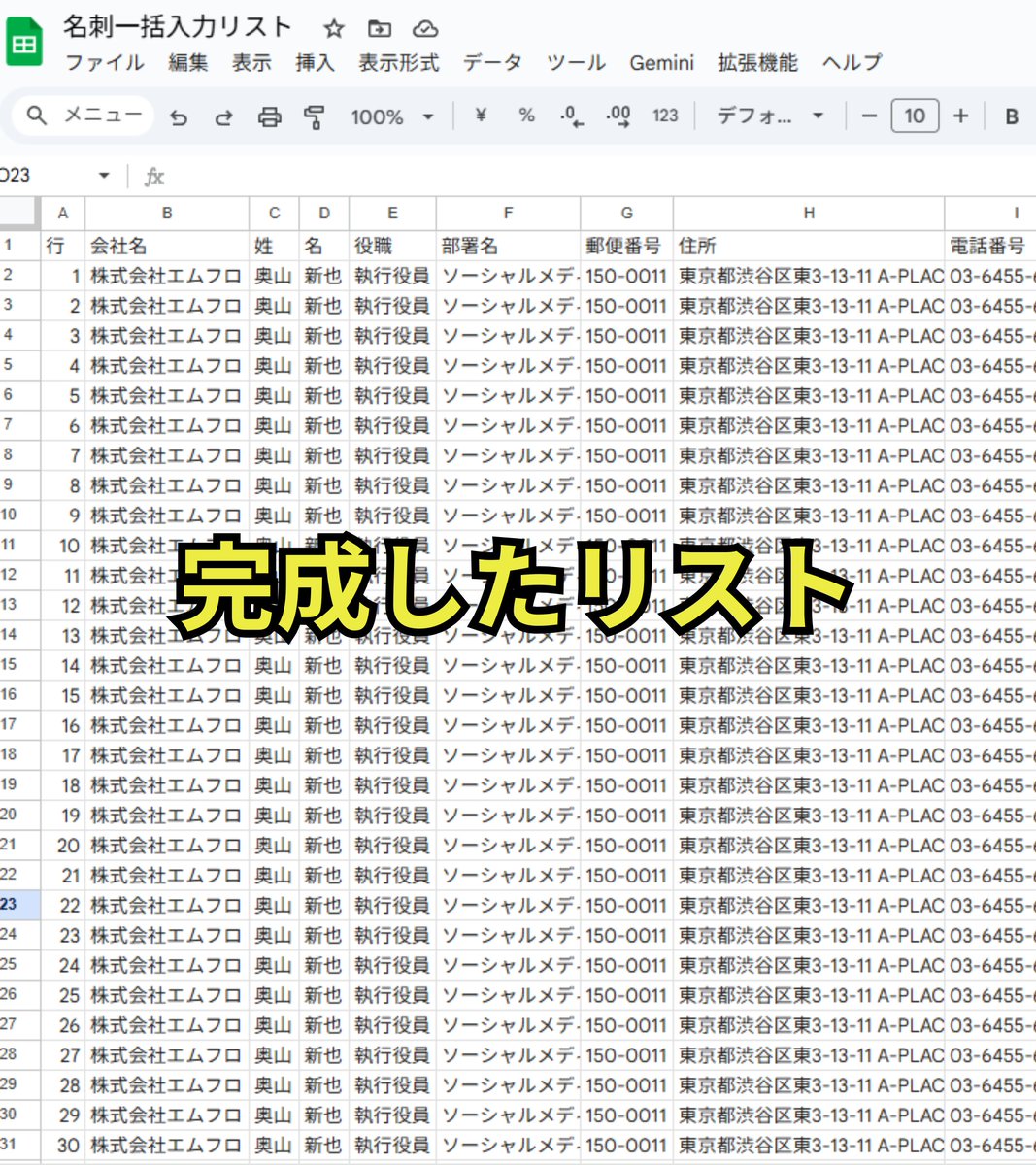Select row 1 header
The image size is (1036, 1165).
coord(19,246)
